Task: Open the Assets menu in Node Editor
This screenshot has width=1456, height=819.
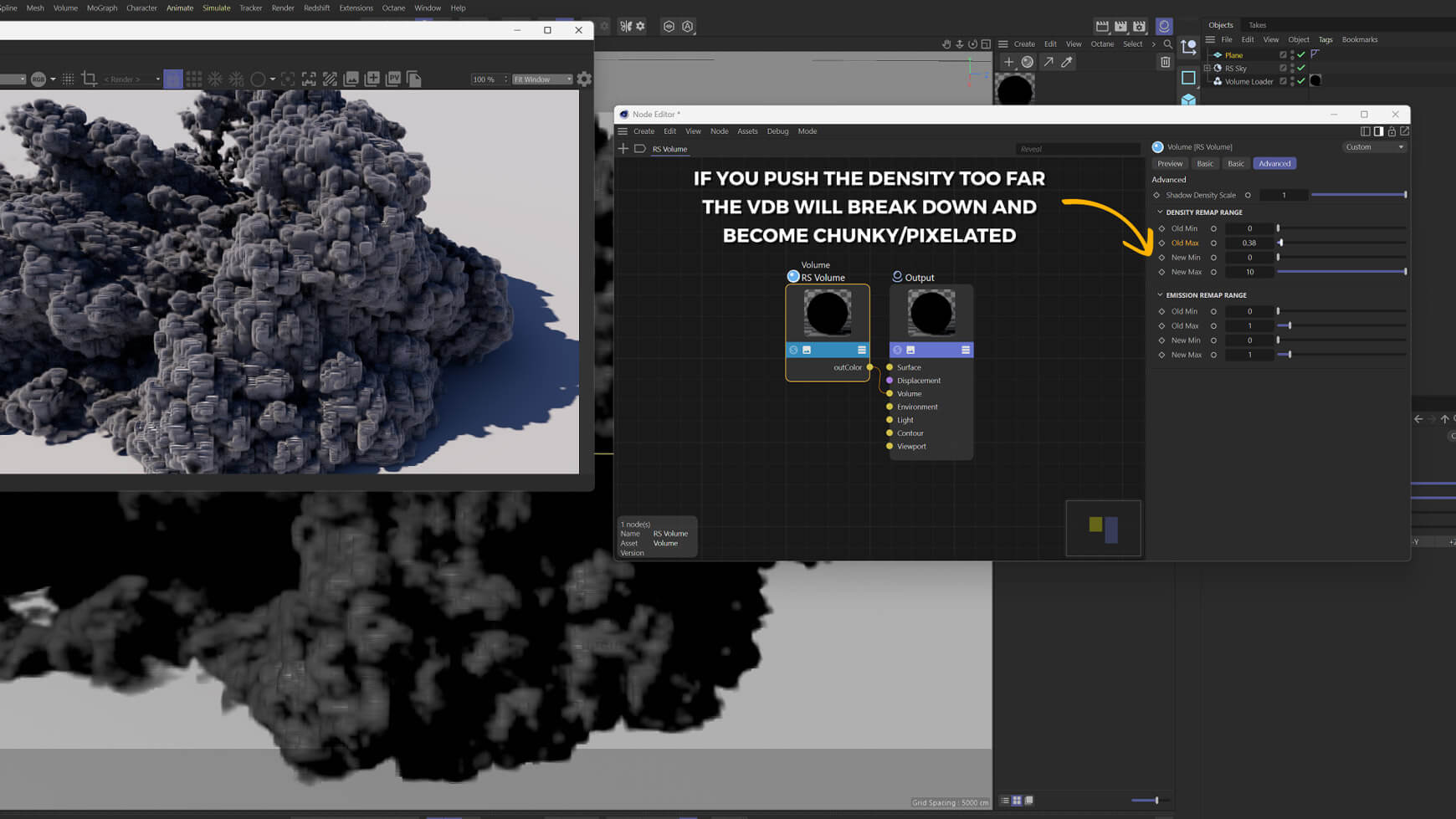Action: 747,131
